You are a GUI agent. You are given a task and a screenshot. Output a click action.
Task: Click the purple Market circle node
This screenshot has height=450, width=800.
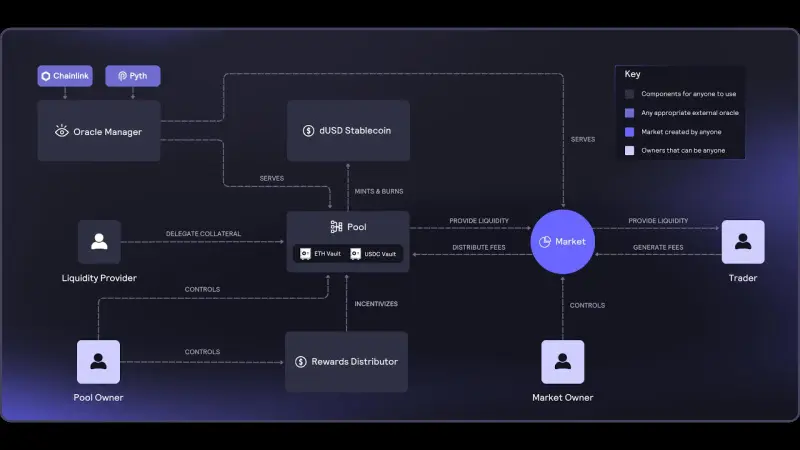(563, 242)
